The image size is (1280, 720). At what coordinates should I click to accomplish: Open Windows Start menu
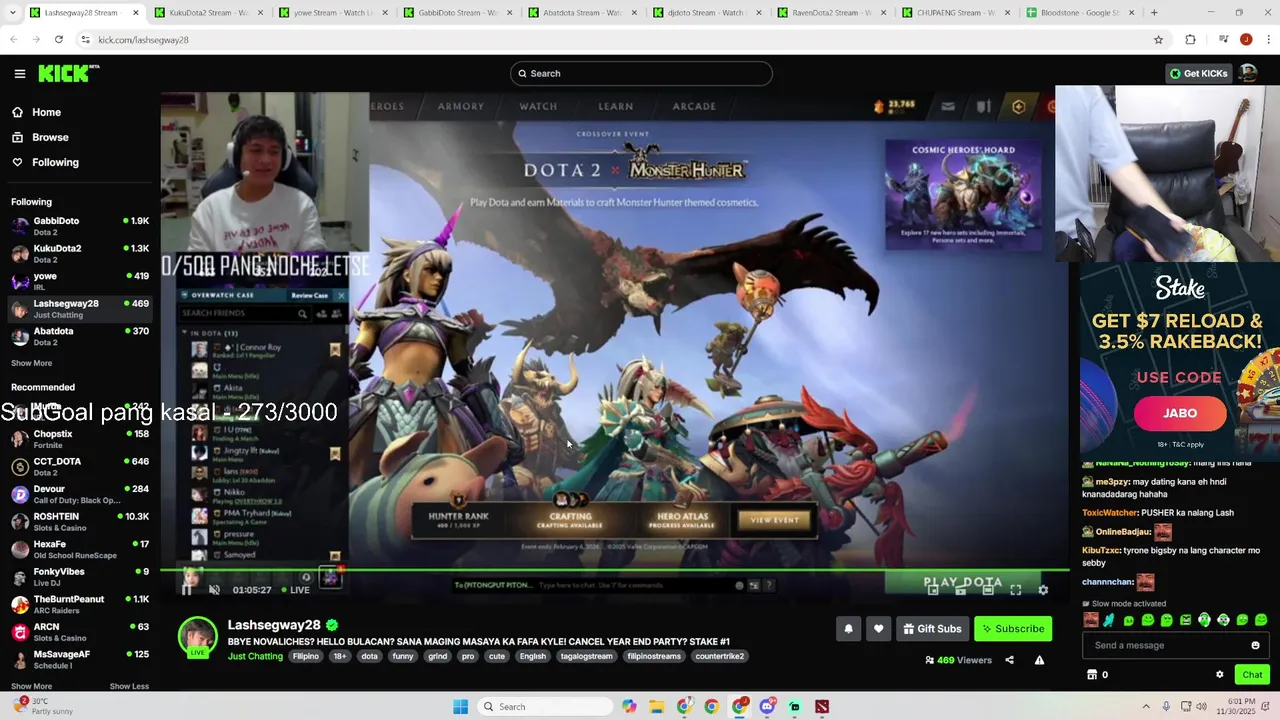coord(460,707)
